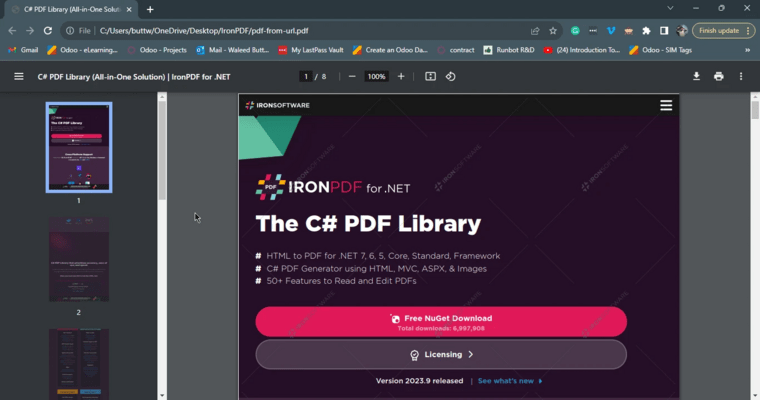
Task: Click the Licensing button
Action: [441, 354]
